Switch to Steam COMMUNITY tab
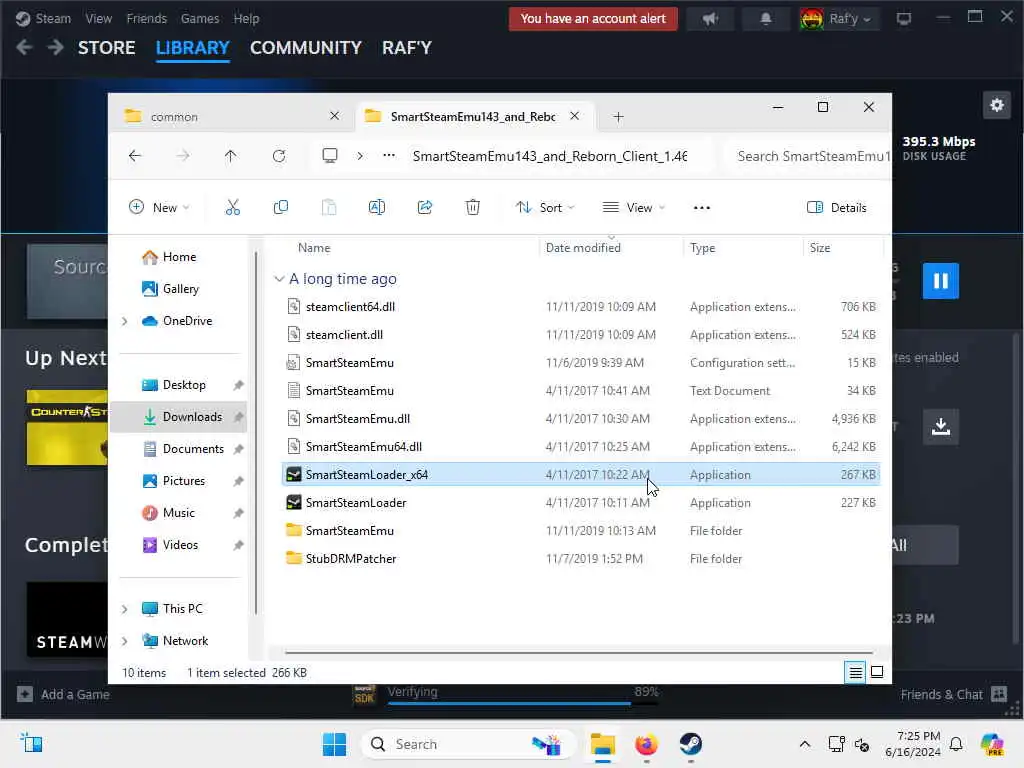Screen dimensions: 1024x768 tap(306, 48)
